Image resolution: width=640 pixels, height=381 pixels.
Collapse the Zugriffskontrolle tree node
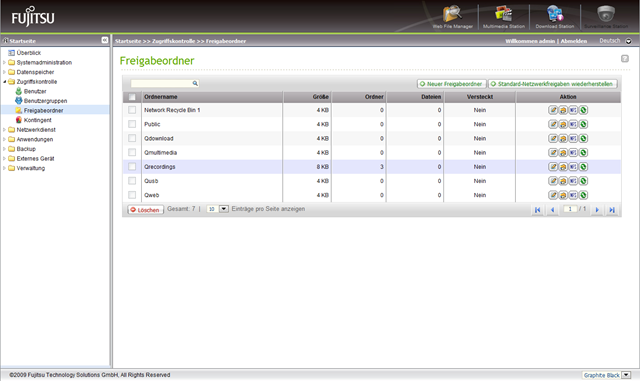[4, 82]
